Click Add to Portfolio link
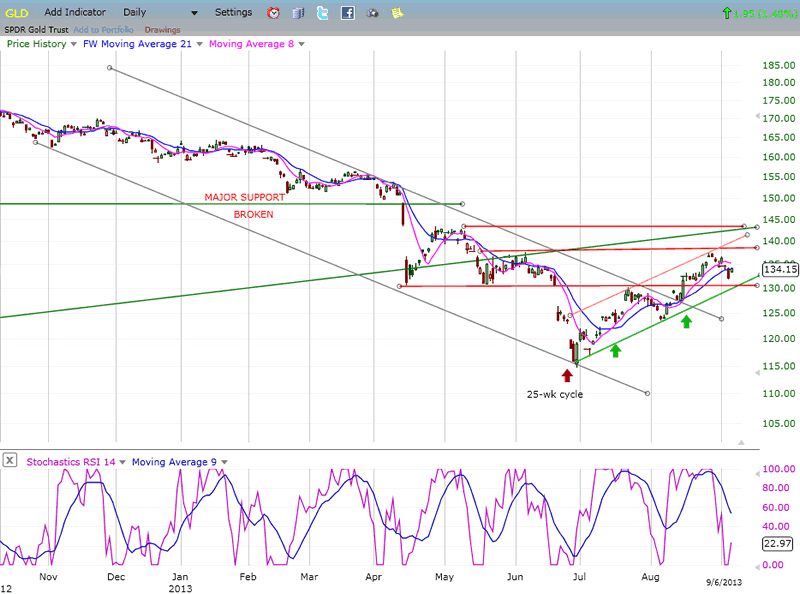Screen dimensions: 800x594 [106, 30]
